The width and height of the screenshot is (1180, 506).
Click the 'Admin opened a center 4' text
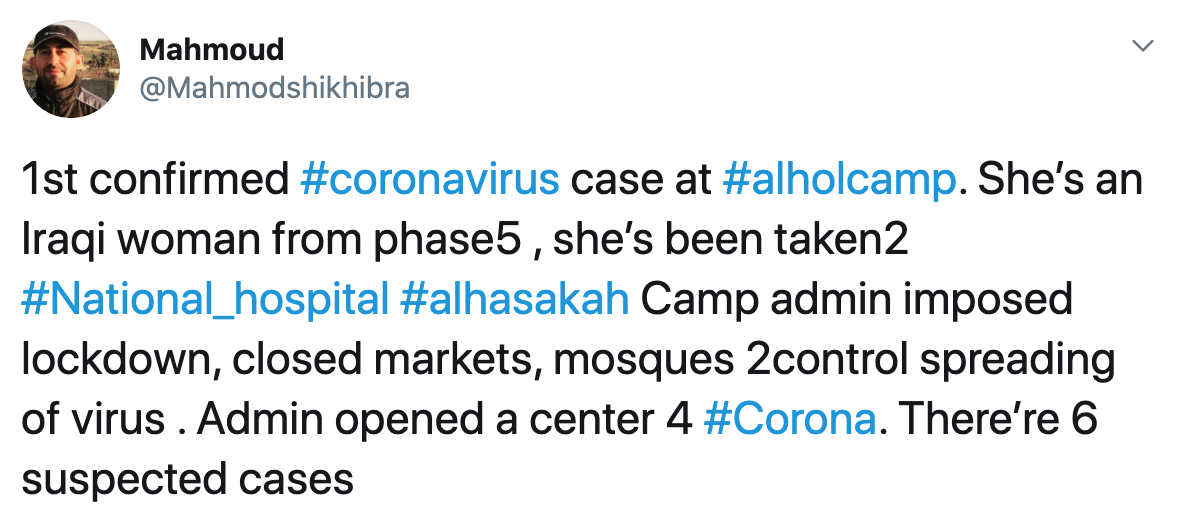pos(444,419)
